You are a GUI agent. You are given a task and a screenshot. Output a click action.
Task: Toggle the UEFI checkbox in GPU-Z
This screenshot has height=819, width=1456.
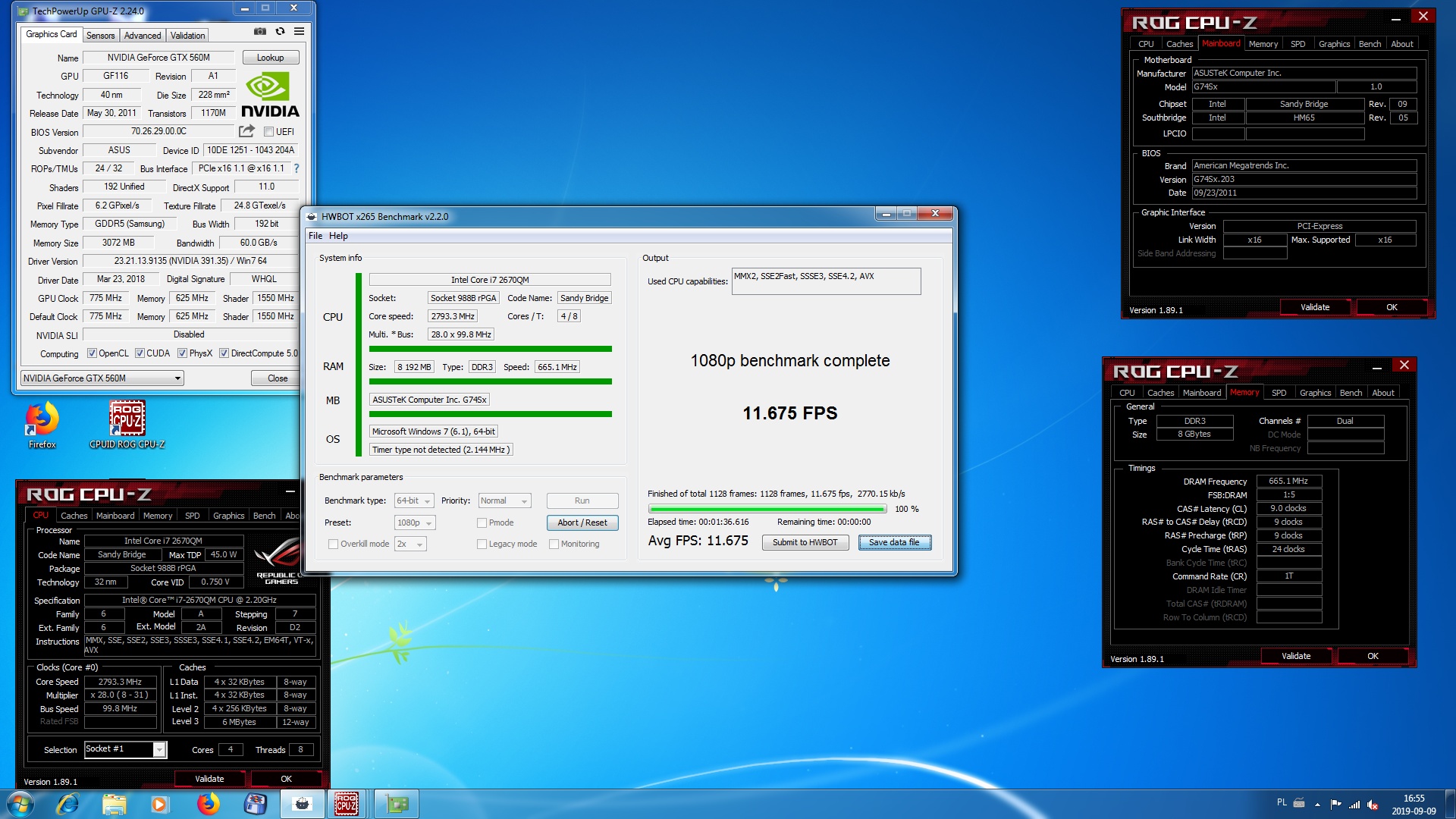pos(268,132)
